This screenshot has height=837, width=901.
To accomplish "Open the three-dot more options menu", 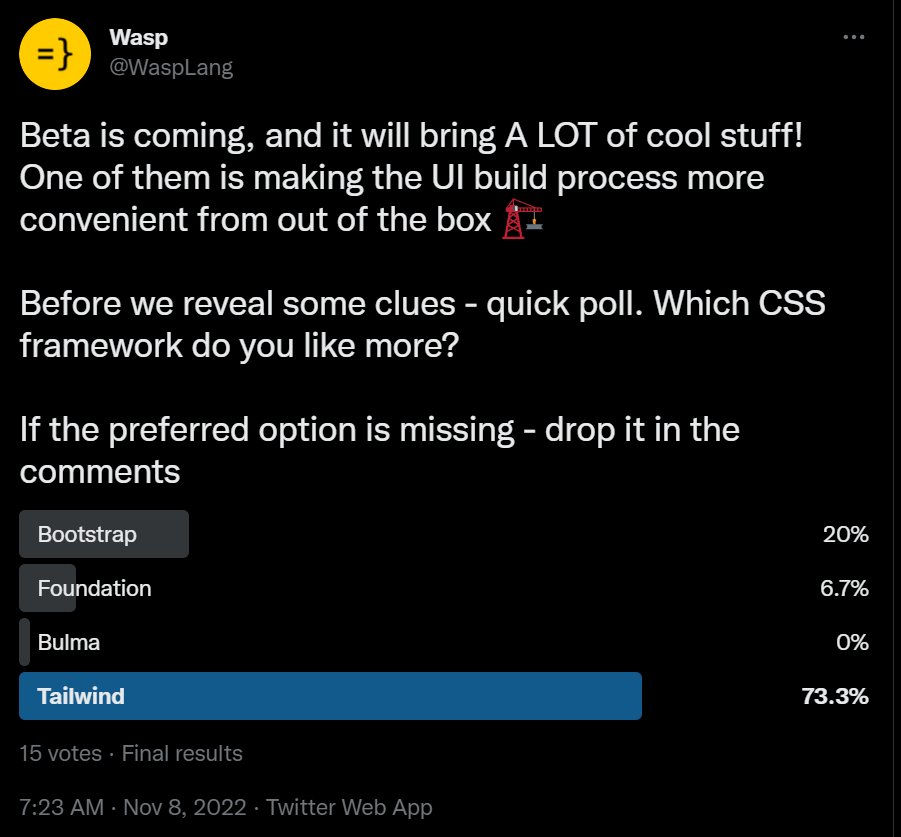I will coord(853,37).
